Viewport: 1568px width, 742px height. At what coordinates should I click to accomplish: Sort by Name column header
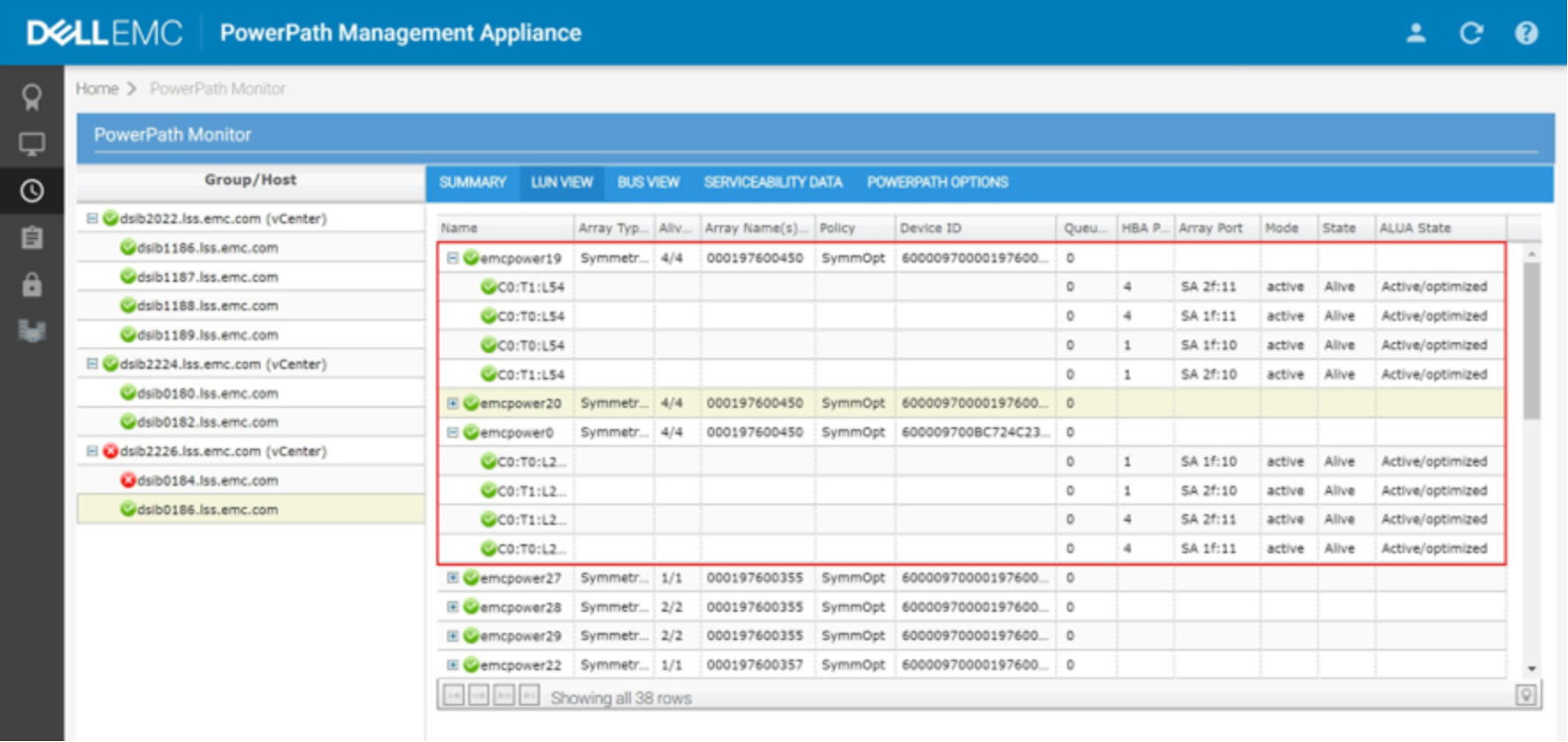505,228
